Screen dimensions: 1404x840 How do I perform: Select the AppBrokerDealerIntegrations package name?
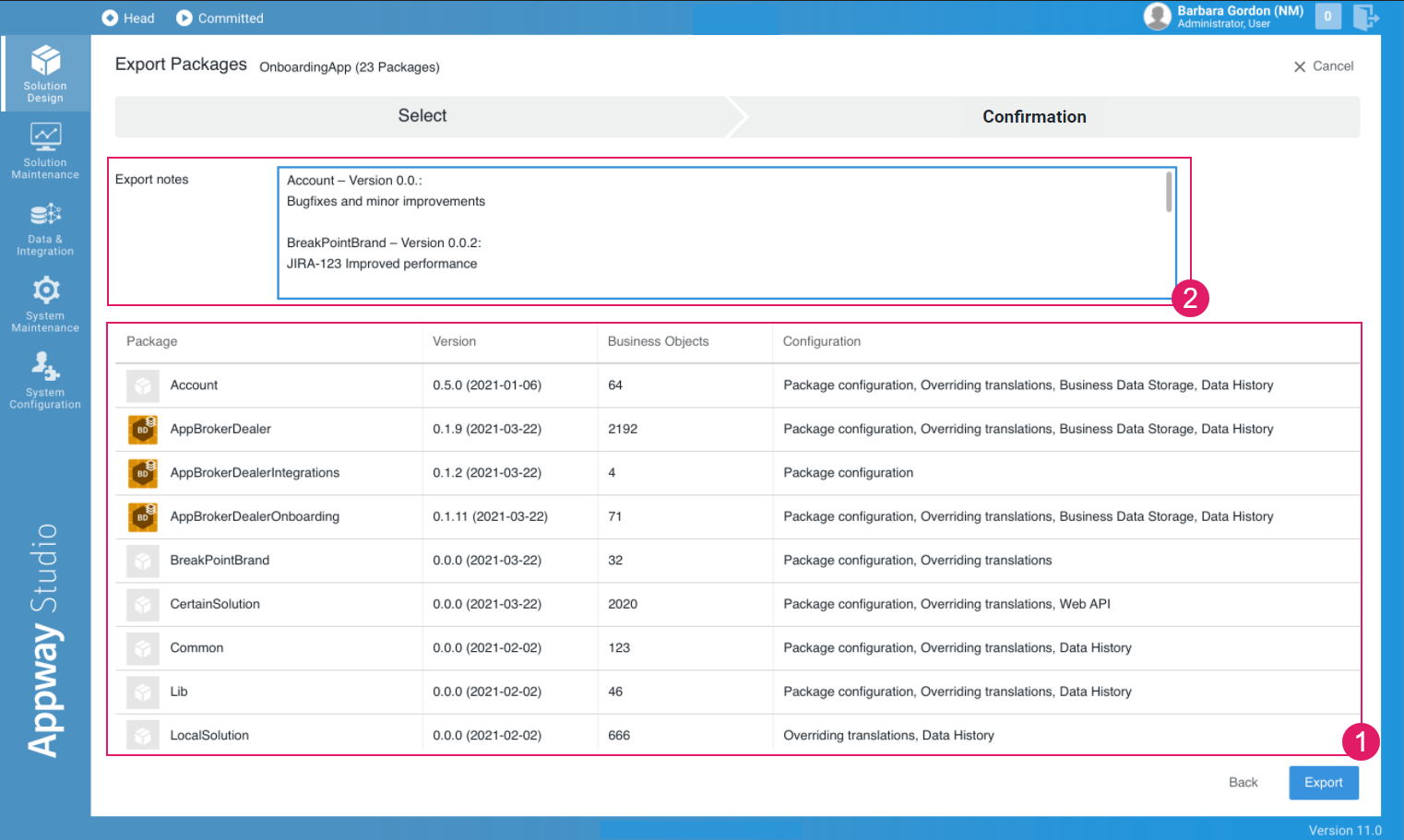[x=255, y=473]
